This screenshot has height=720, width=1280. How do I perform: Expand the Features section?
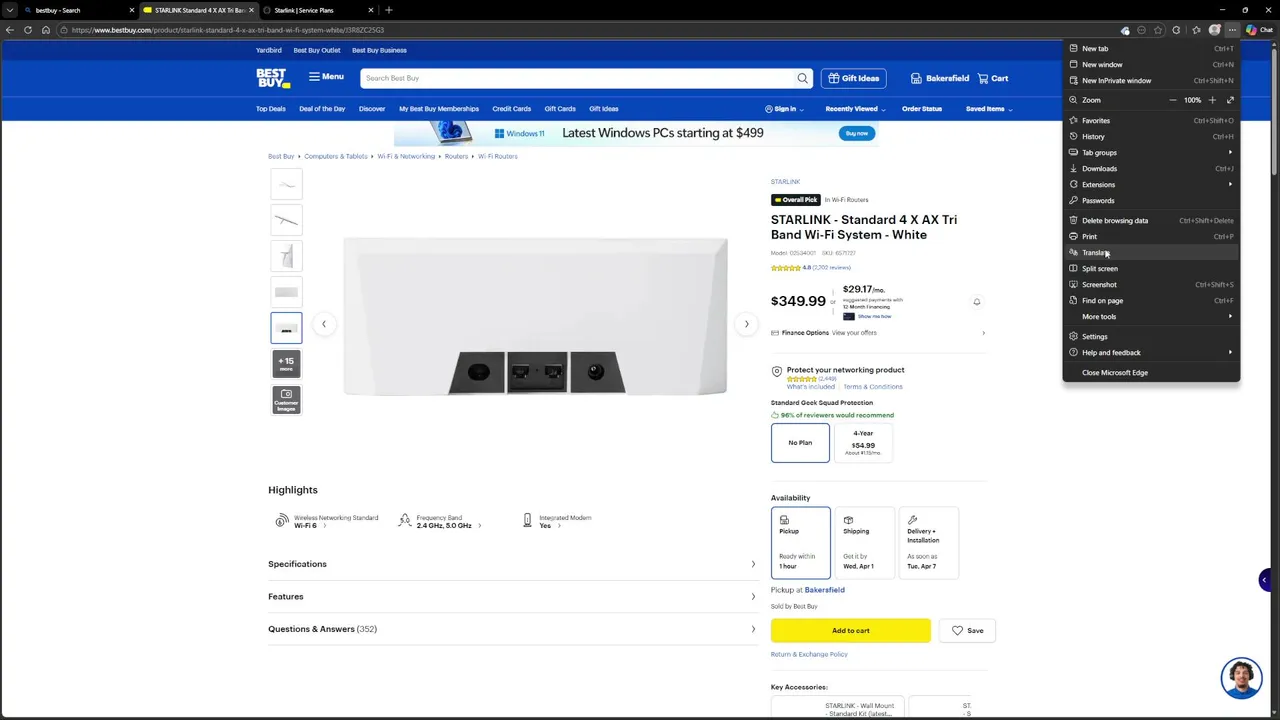512,597
